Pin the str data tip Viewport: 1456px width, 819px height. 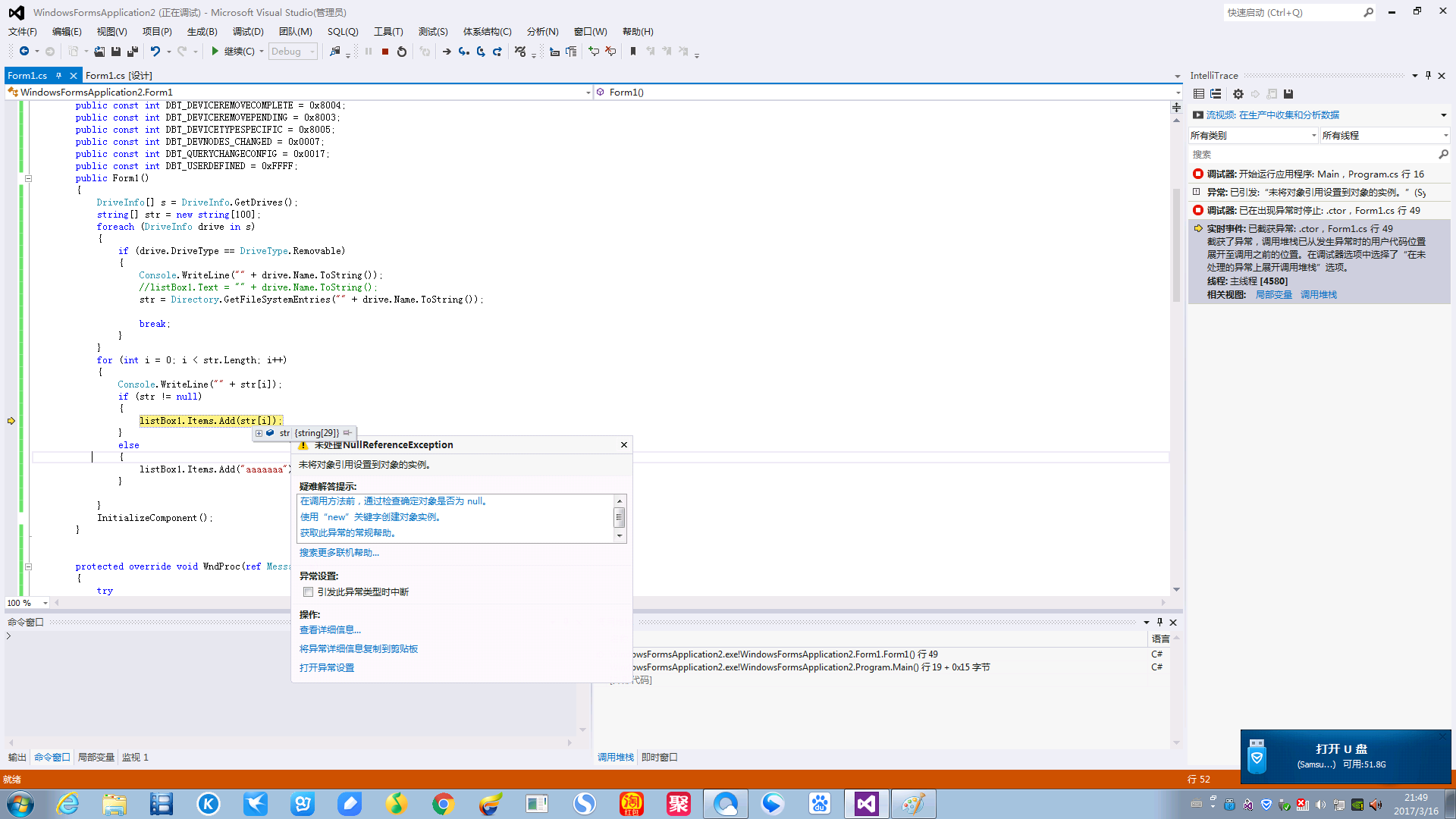[x=347, y=433]
